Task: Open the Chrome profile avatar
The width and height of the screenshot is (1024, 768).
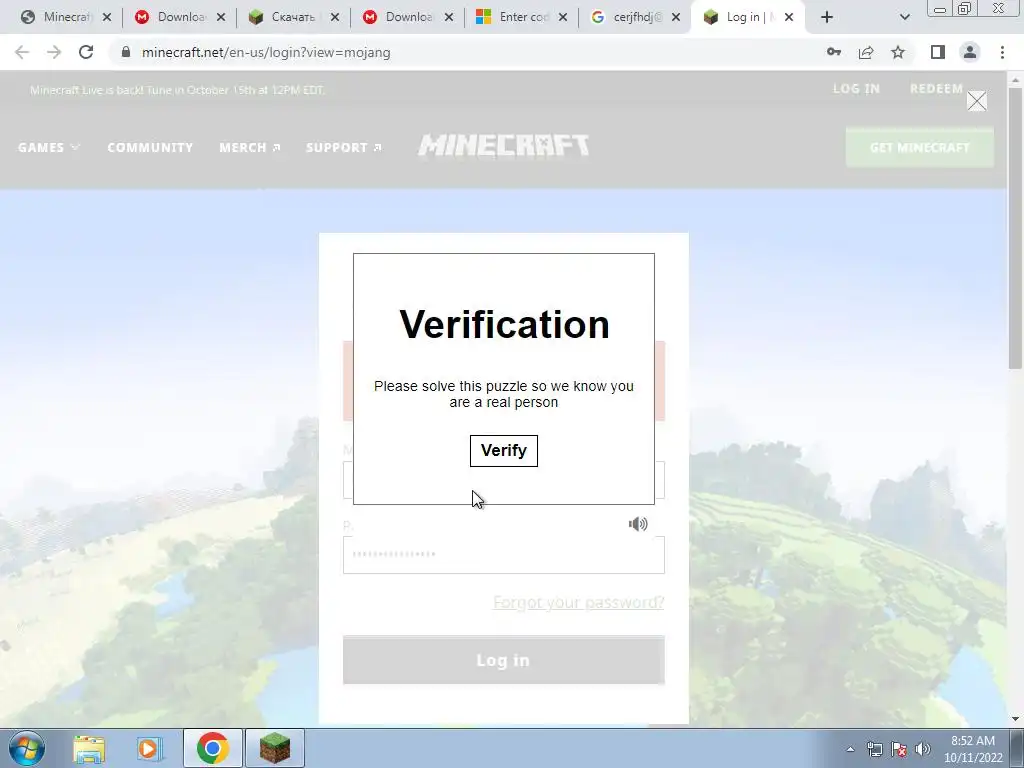Action: pos(970,52)
